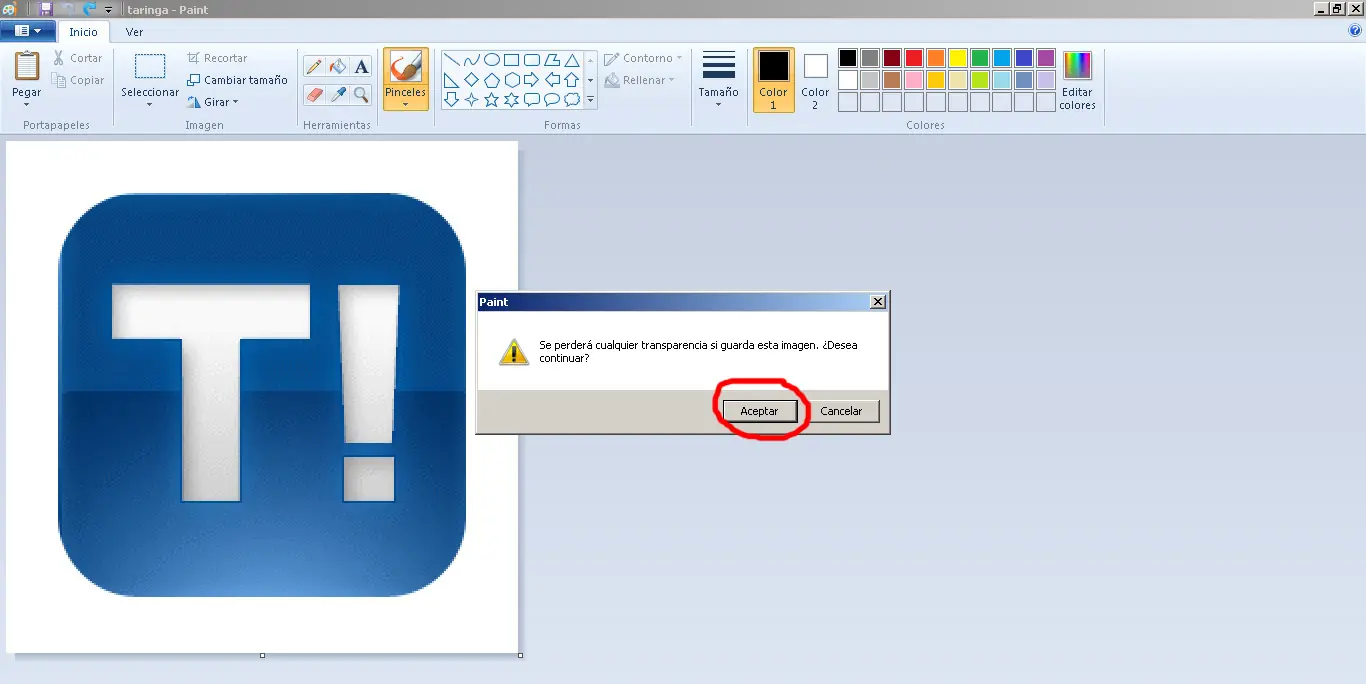
Task: Click the Cortar (cut) button
Action: tap(78, 58)
